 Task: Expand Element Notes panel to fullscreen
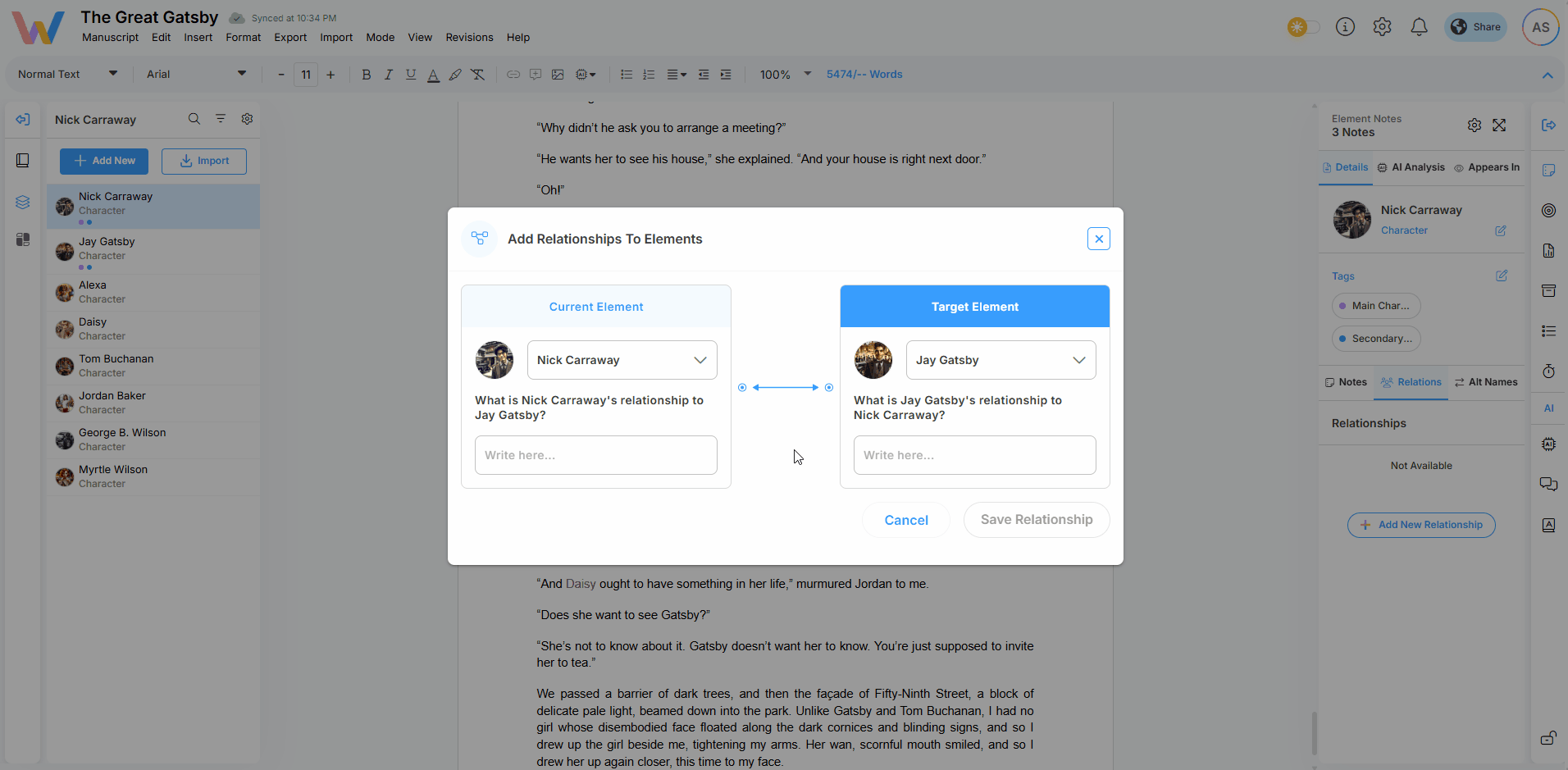1499,125
